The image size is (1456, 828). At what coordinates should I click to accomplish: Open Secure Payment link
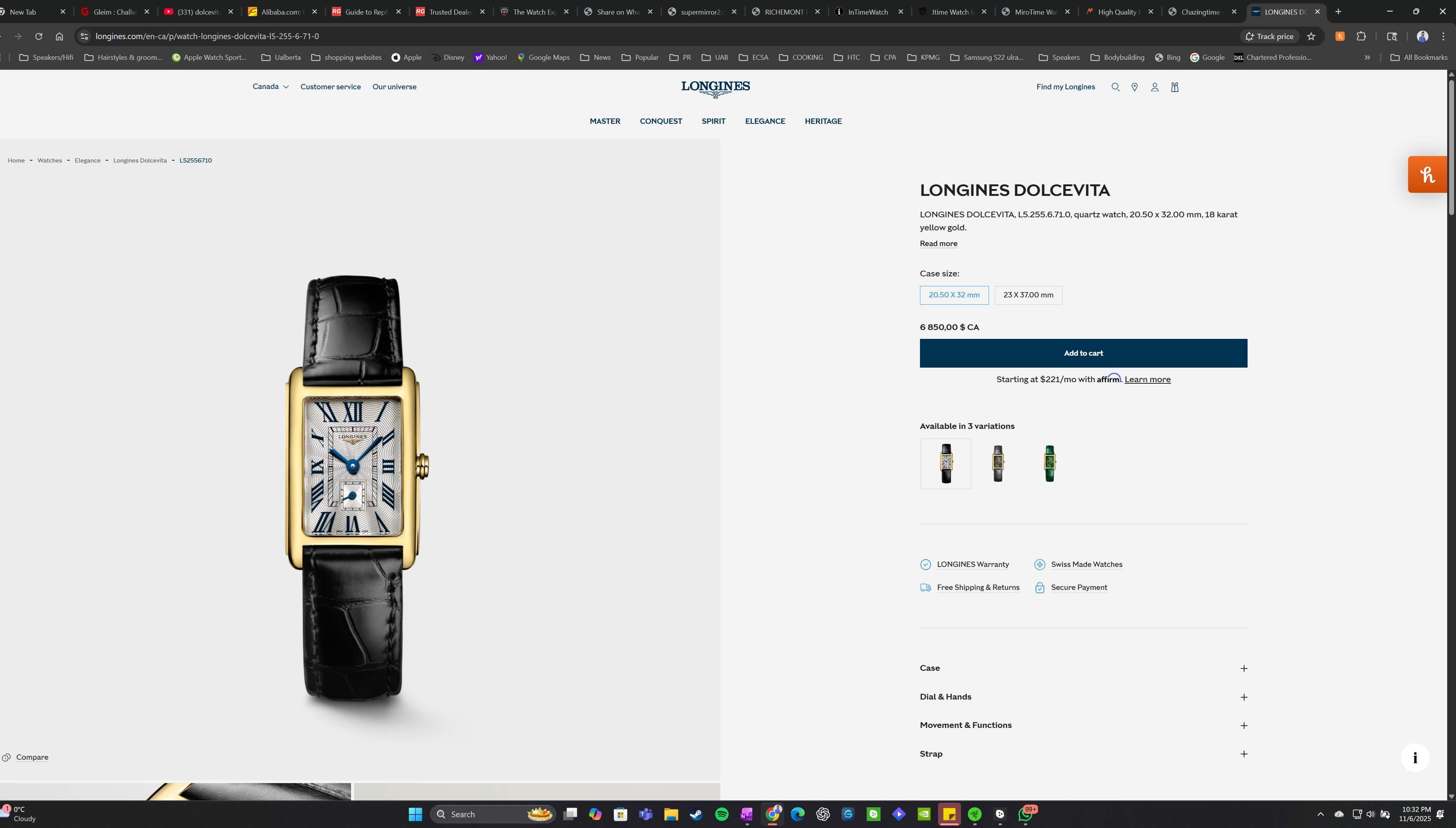[x=1079, y=587]
